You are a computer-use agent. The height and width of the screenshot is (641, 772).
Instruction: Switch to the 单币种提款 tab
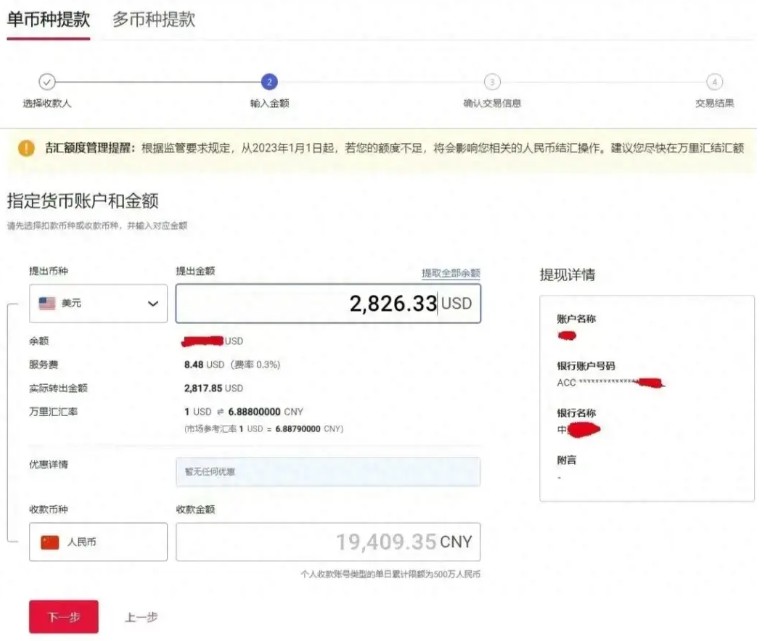pos(48,19)
